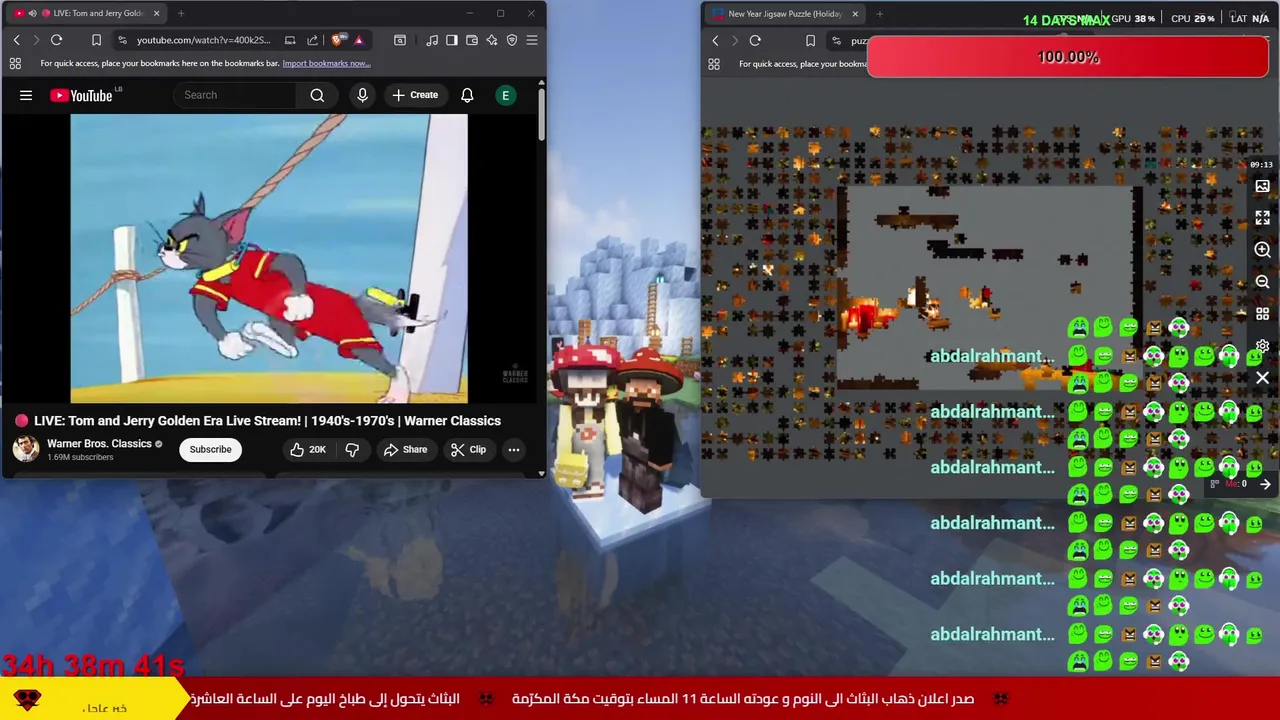Open the Brave Wallet icon
The height and width of the screenshot is (720, 1280).
(472, 40)
